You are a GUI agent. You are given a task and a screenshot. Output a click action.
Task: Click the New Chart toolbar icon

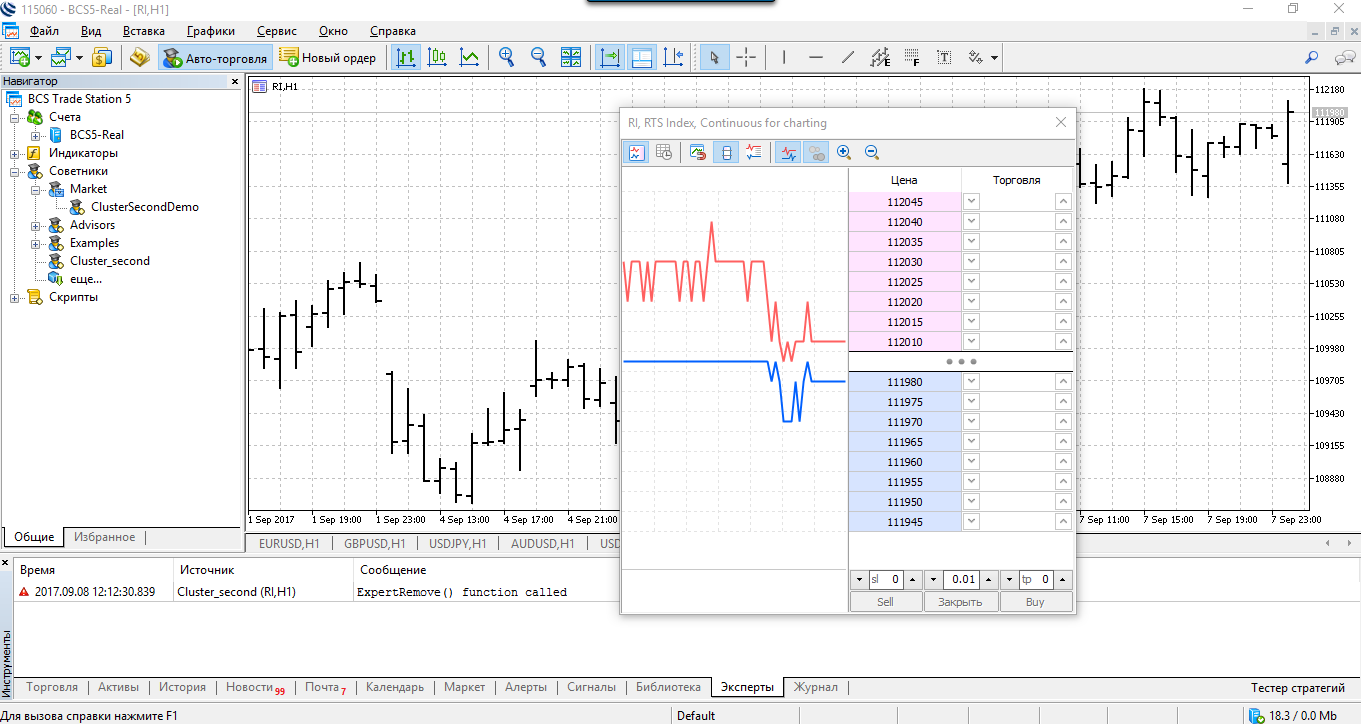point(20,57)
